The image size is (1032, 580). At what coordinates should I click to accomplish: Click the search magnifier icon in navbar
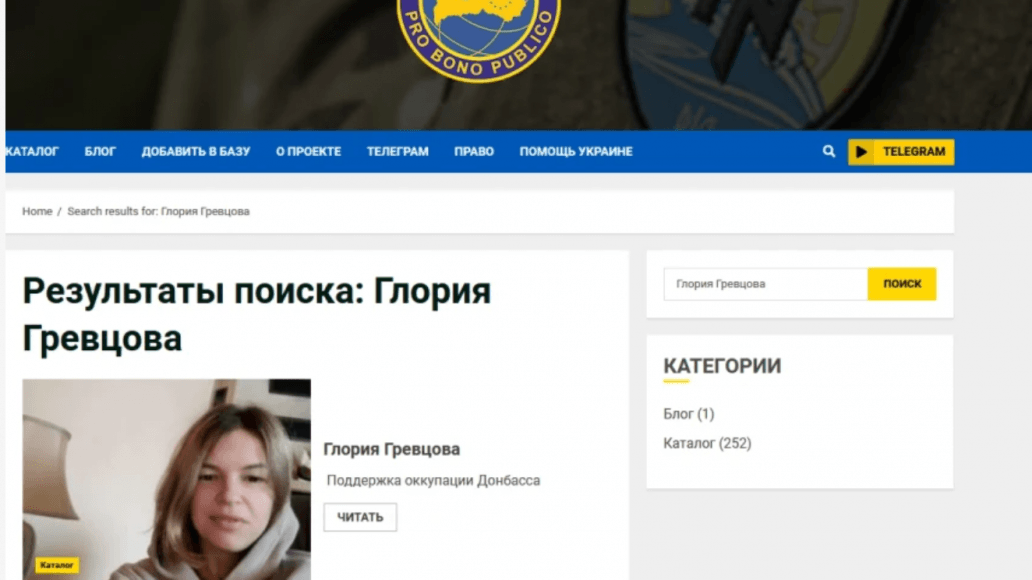pos(828,151)
